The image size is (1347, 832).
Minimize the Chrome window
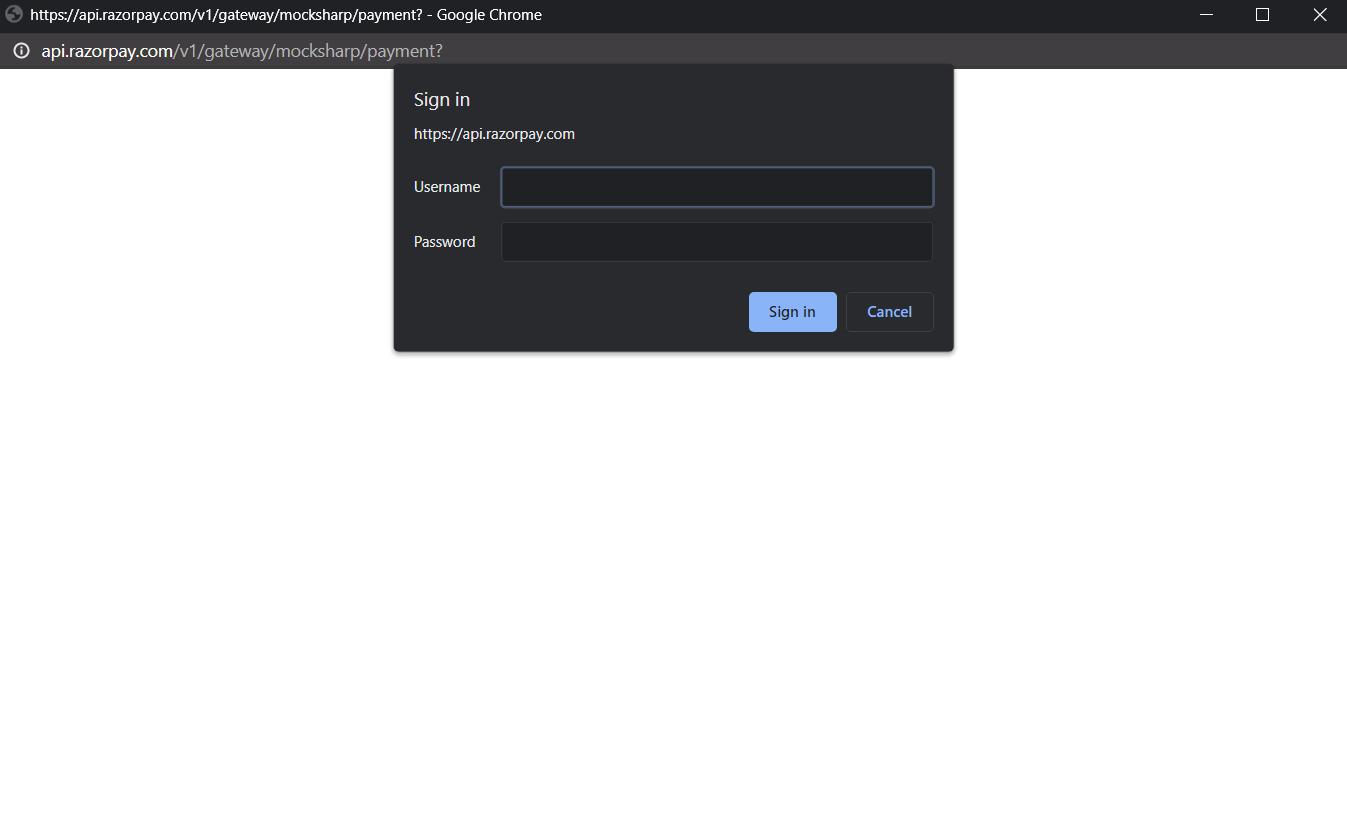(x=1207, y=15)
